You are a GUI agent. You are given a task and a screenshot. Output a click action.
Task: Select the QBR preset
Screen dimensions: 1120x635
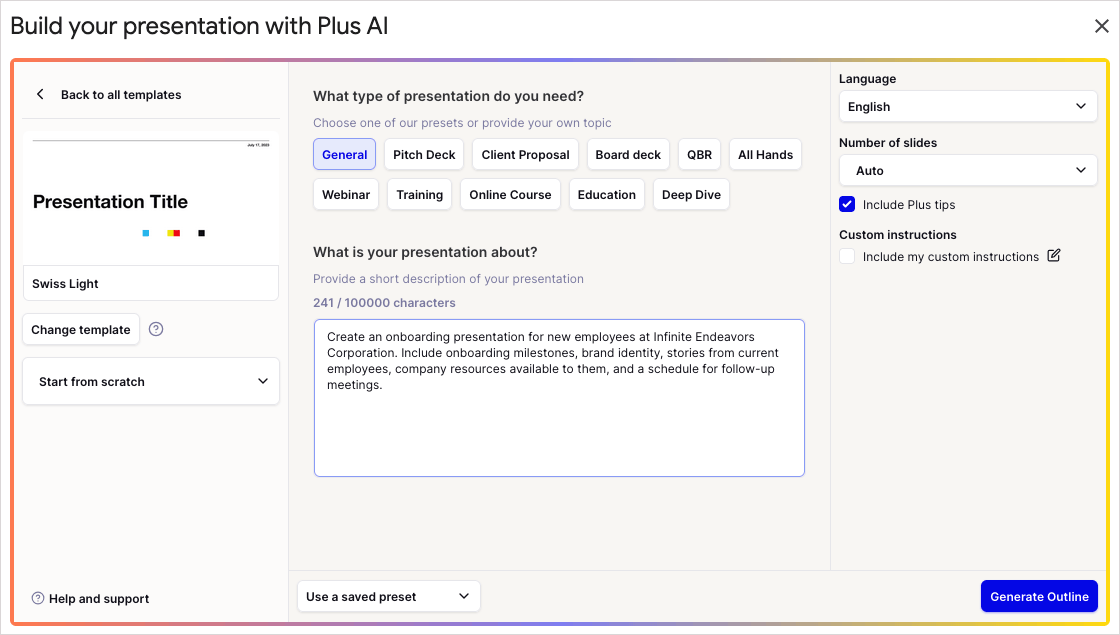(x=699, y=154)
